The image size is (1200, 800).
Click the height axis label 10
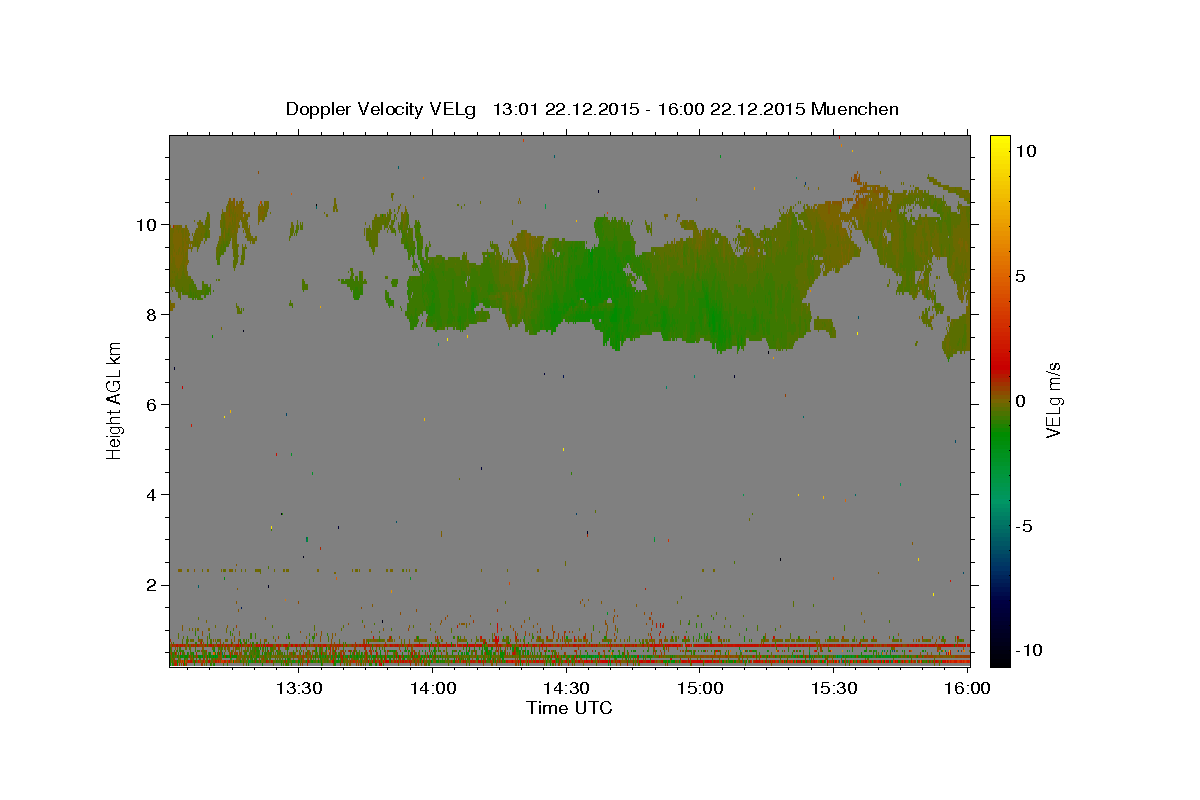tap(148, 224)
